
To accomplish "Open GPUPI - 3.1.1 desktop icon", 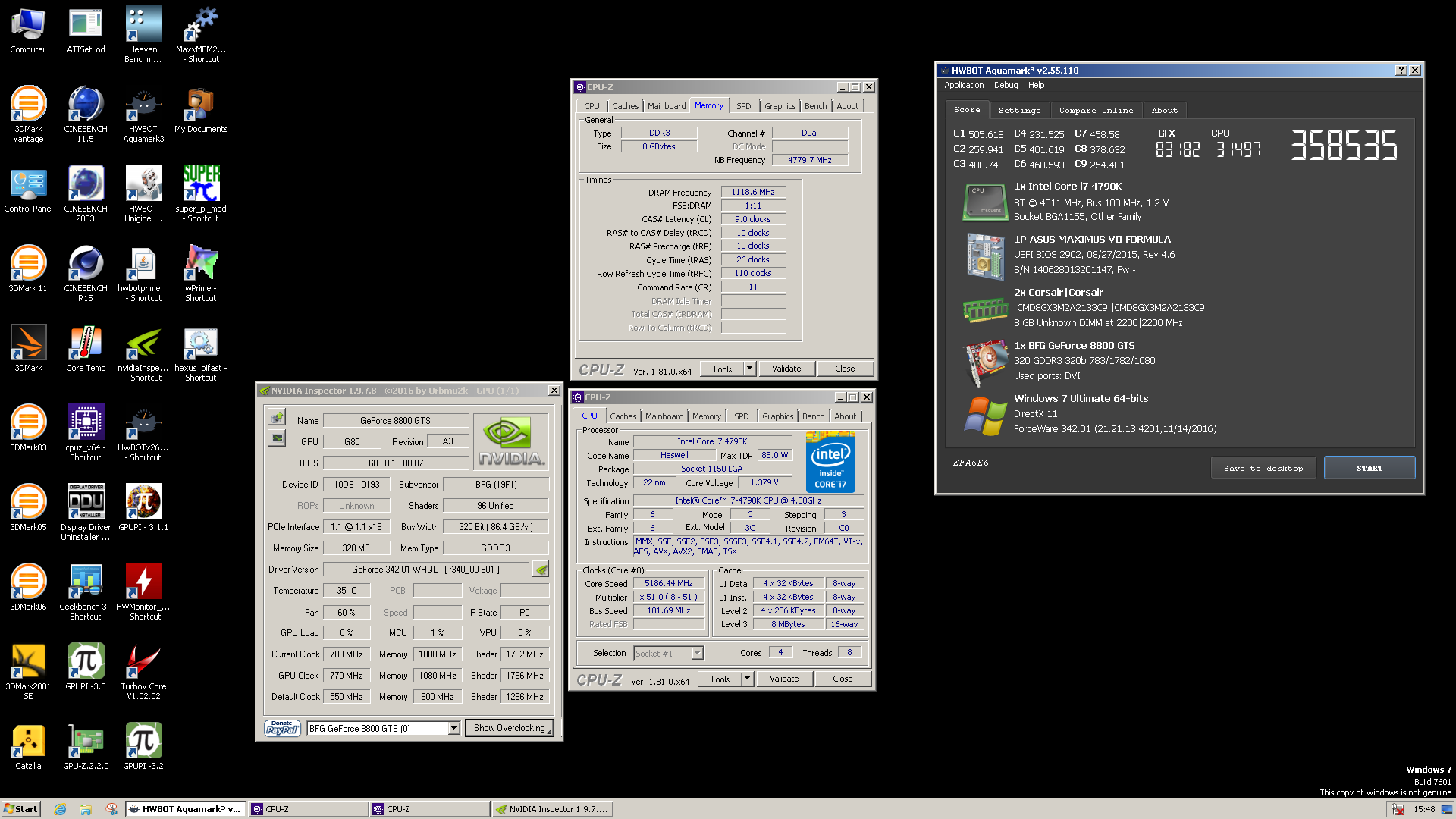I will point(143,508).
